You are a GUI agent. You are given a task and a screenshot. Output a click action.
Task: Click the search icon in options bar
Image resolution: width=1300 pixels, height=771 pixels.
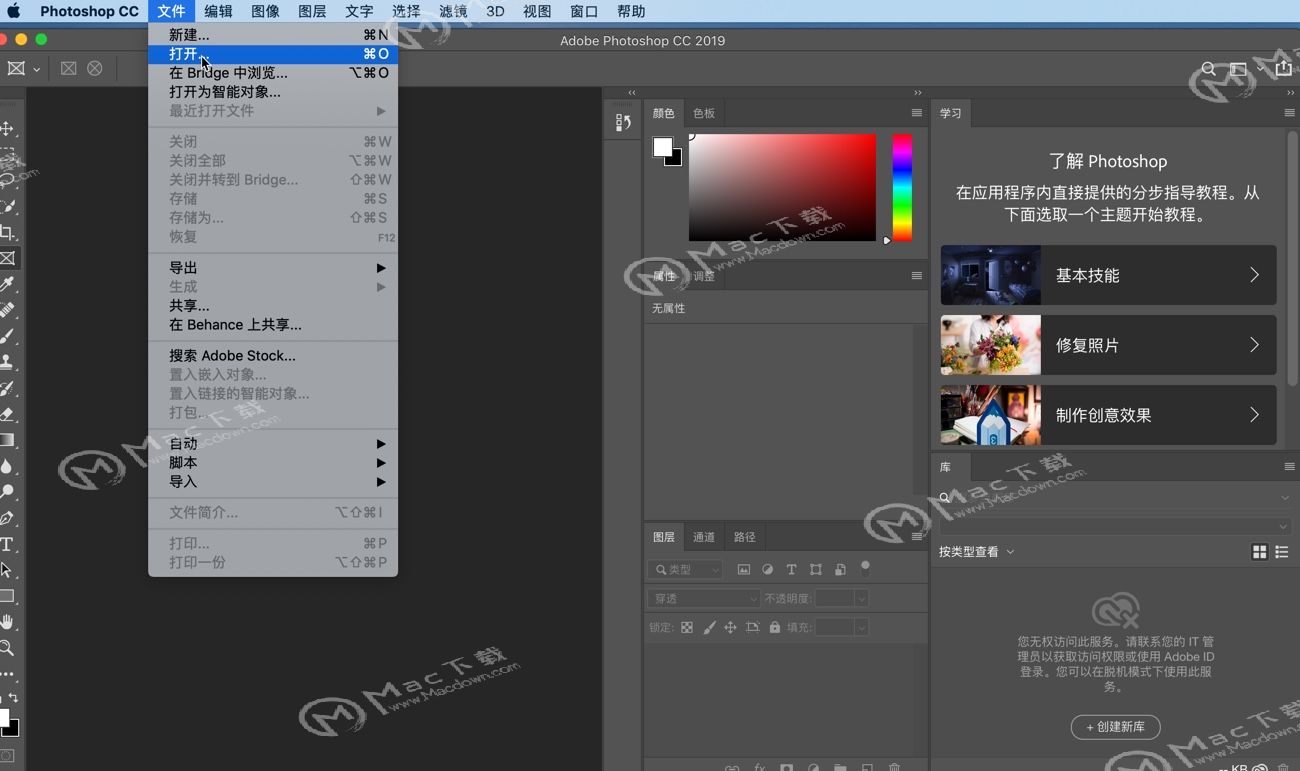[1208, 69]
